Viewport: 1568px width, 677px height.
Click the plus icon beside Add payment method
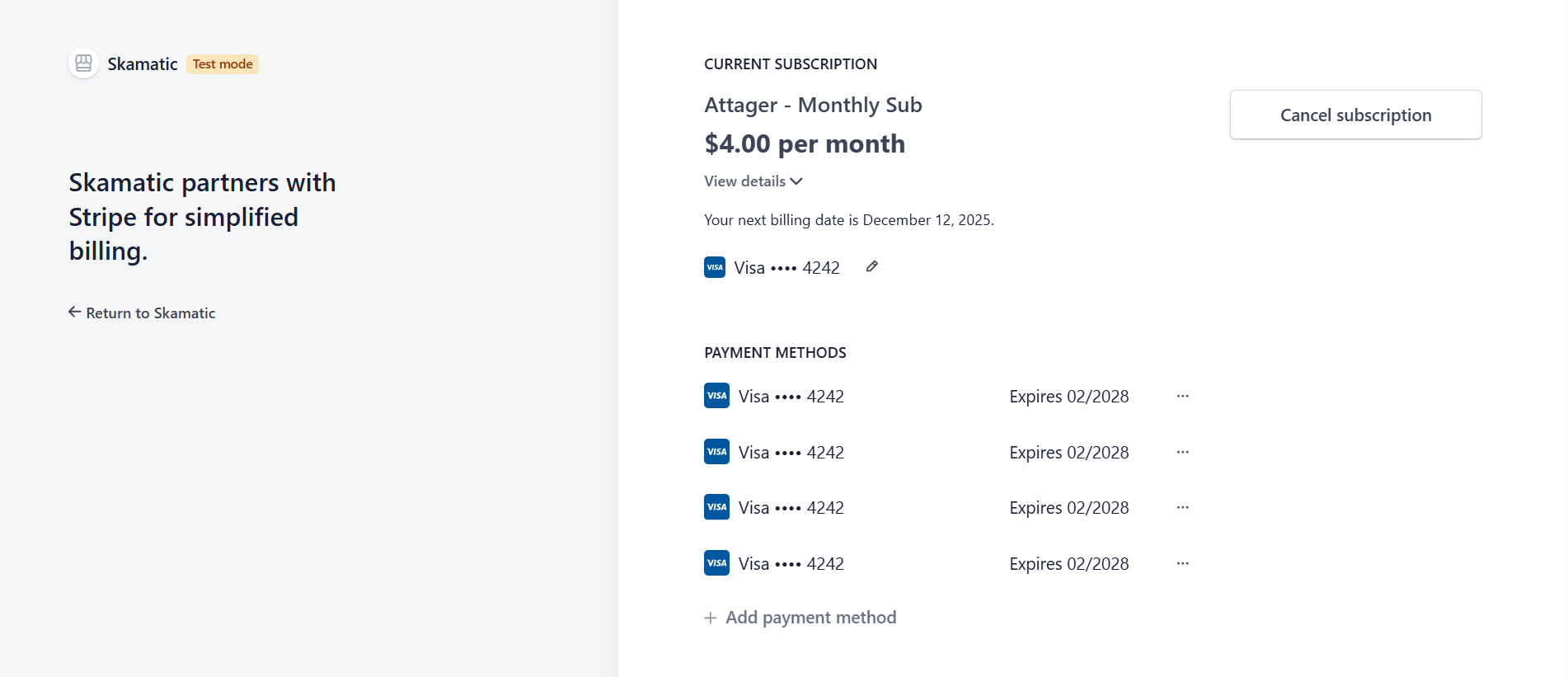[x=710, y=617]
